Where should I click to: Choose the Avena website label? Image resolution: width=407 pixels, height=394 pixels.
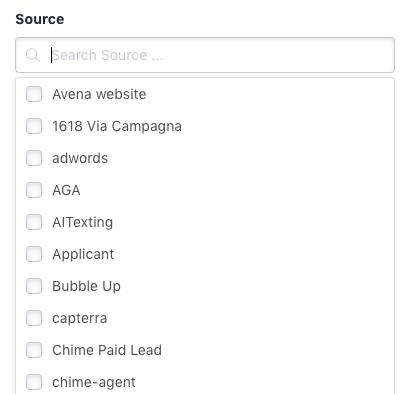(x=99, y=94)
